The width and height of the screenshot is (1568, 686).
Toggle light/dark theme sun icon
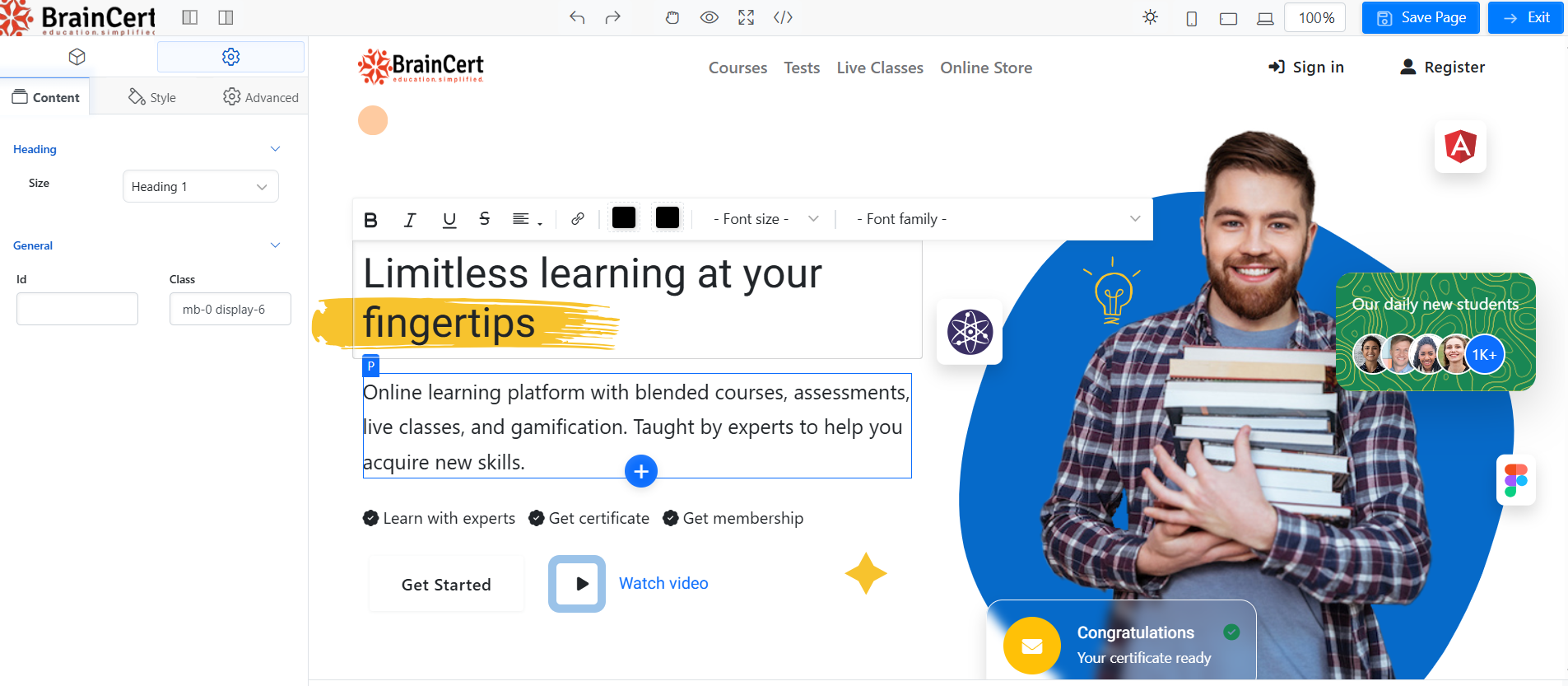[1151, 17]
